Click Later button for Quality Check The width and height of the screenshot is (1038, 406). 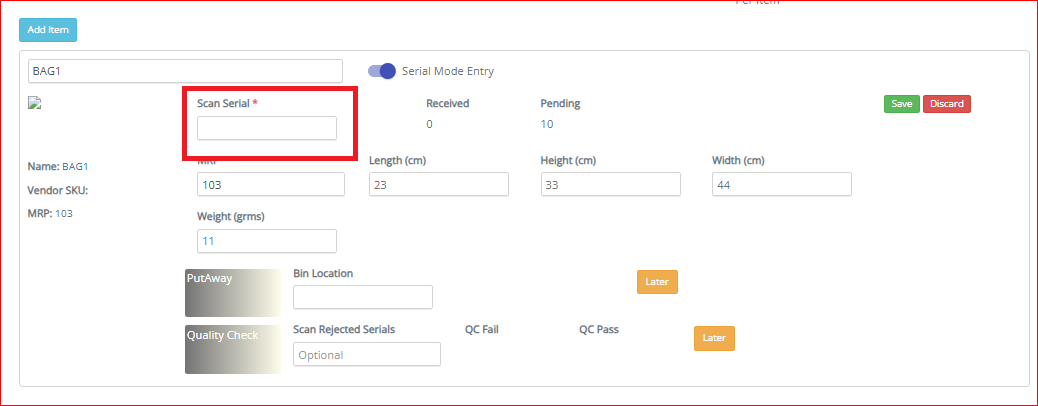point(714,338)
